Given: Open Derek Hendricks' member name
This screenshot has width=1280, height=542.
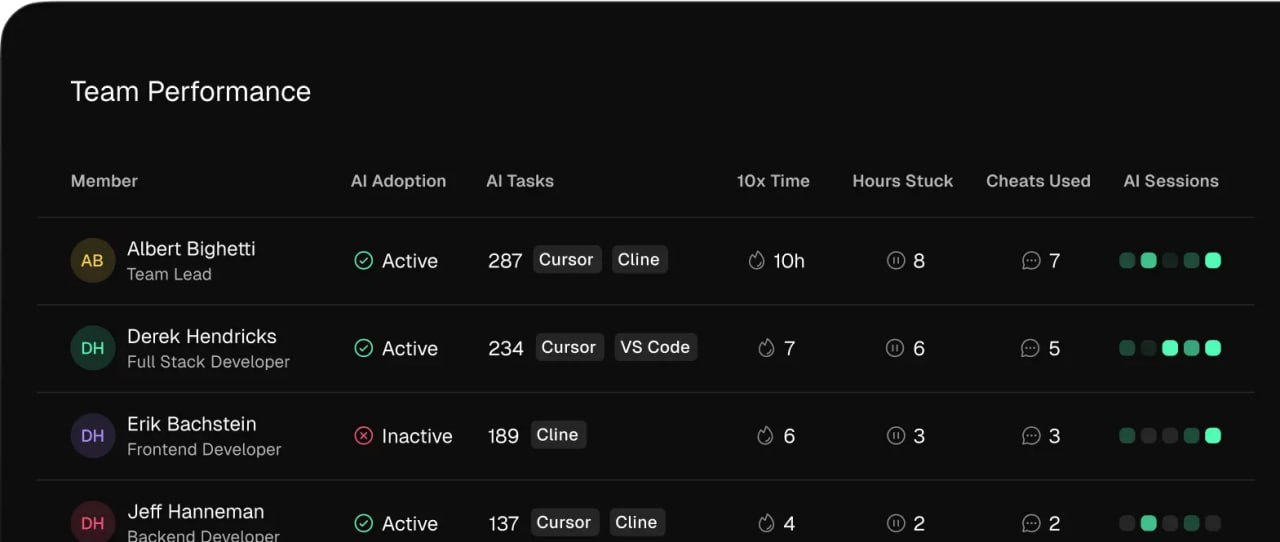Looking at the screenshot, I should (202, 337).
